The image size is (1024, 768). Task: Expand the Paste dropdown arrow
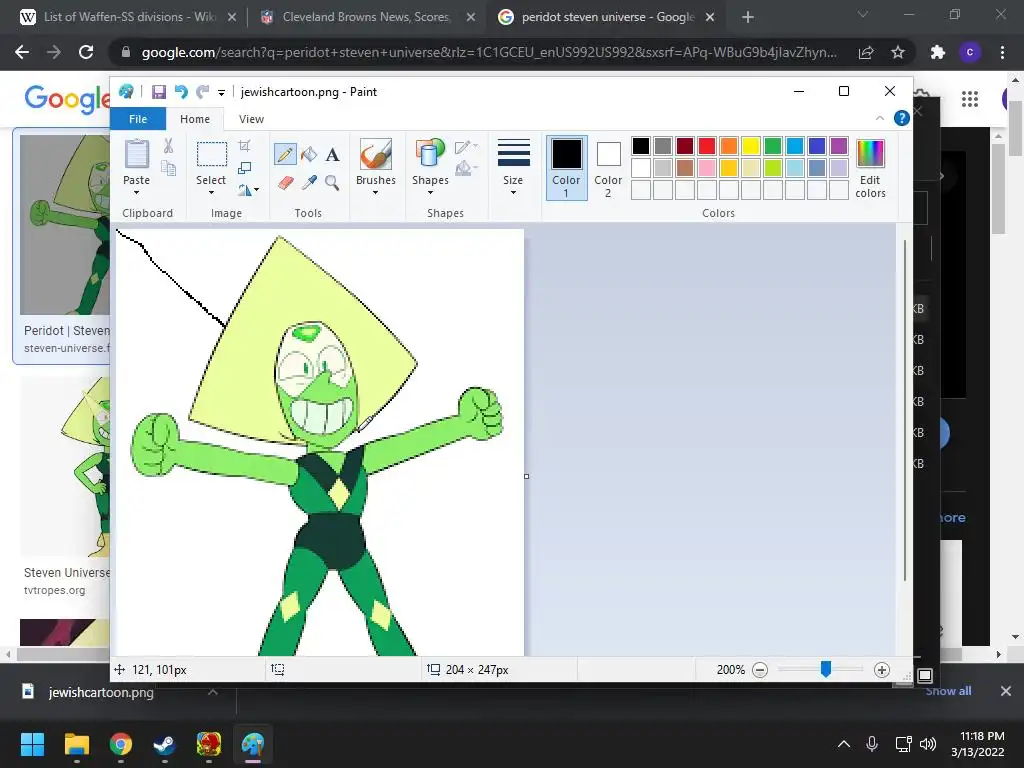(x=136, y=193)
